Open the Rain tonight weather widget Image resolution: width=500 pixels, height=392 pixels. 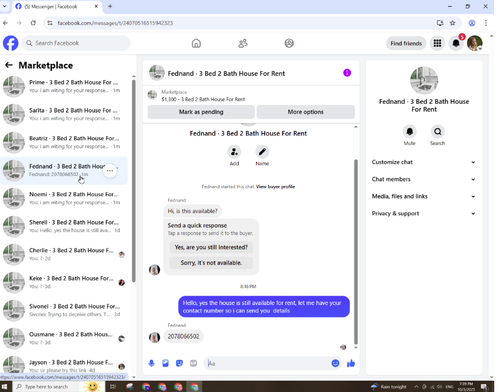(x=388, y=387)
